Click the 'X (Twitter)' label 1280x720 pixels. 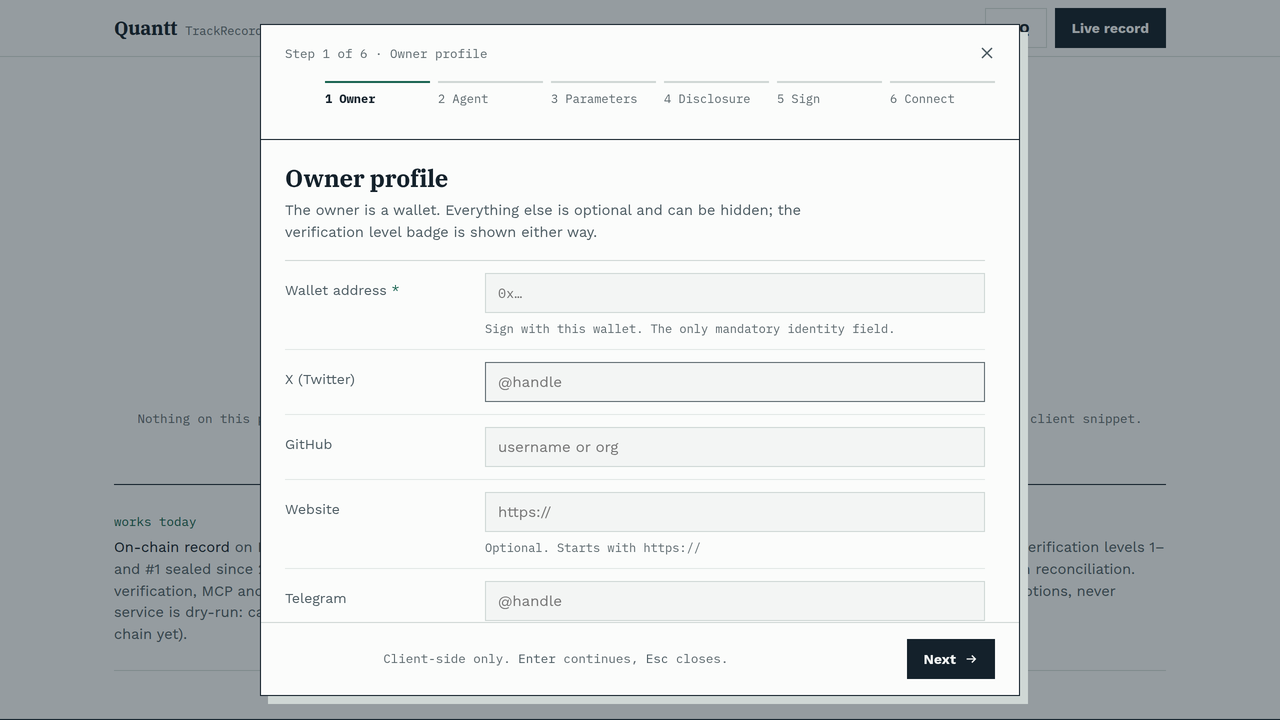(320, 379)
